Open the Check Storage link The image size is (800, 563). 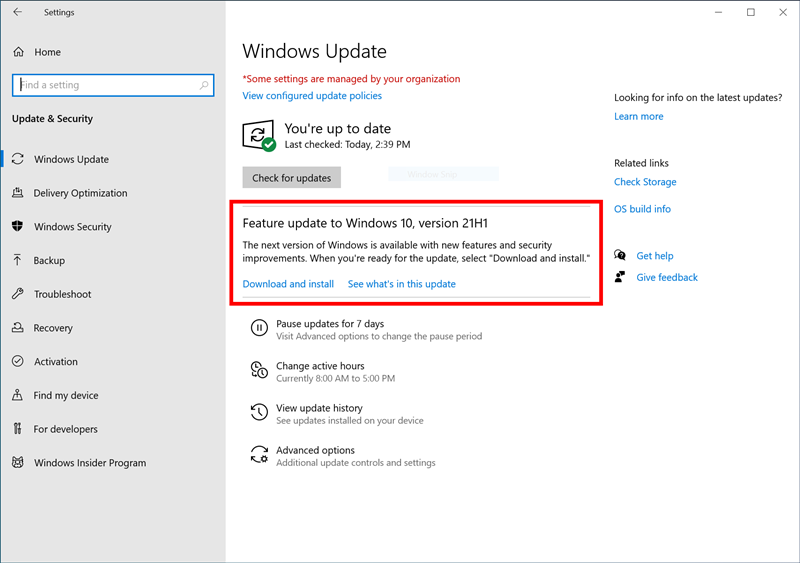pos(645,182)
